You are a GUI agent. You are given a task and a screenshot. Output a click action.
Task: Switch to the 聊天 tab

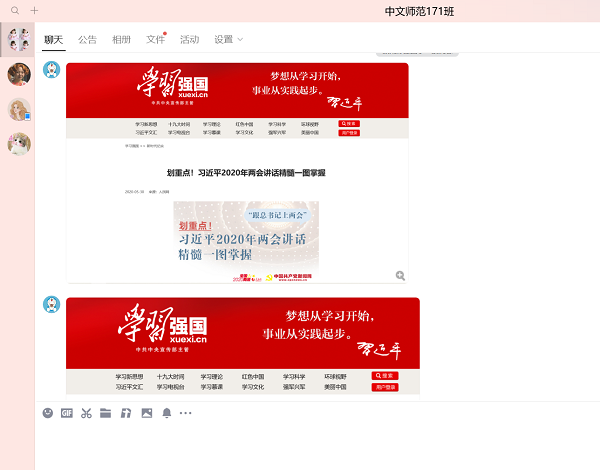click(x=54, y=39)
